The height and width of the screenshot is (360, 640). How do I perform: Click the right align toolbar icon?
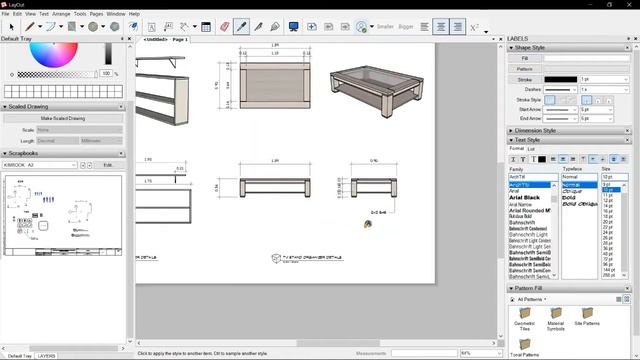pyautogui.click(x=458, y=27)
